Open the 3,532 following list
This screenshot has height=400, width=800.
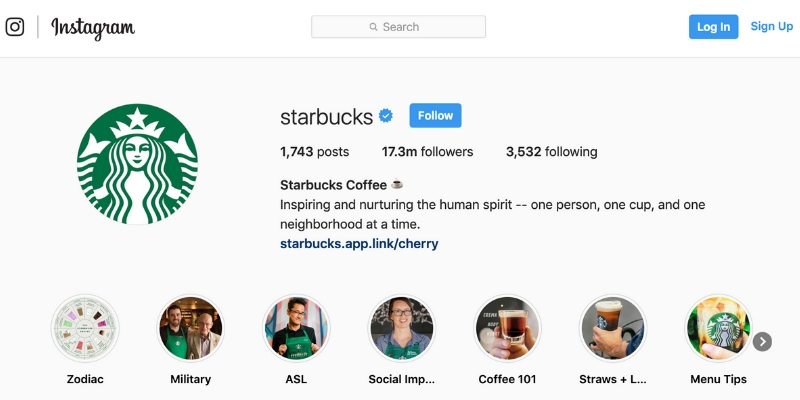point(552,152)
